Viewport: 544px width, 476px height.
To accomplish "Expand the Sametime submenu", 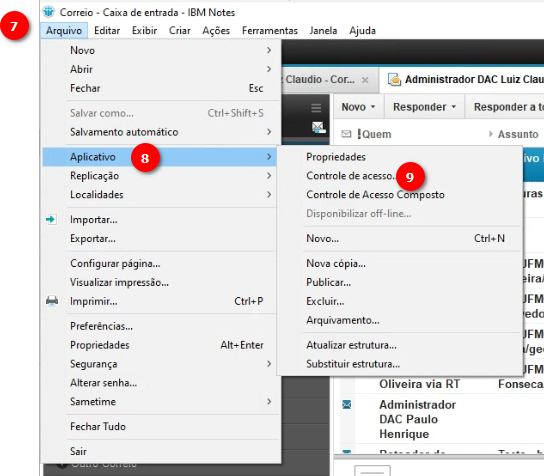I will pos(160,401).
